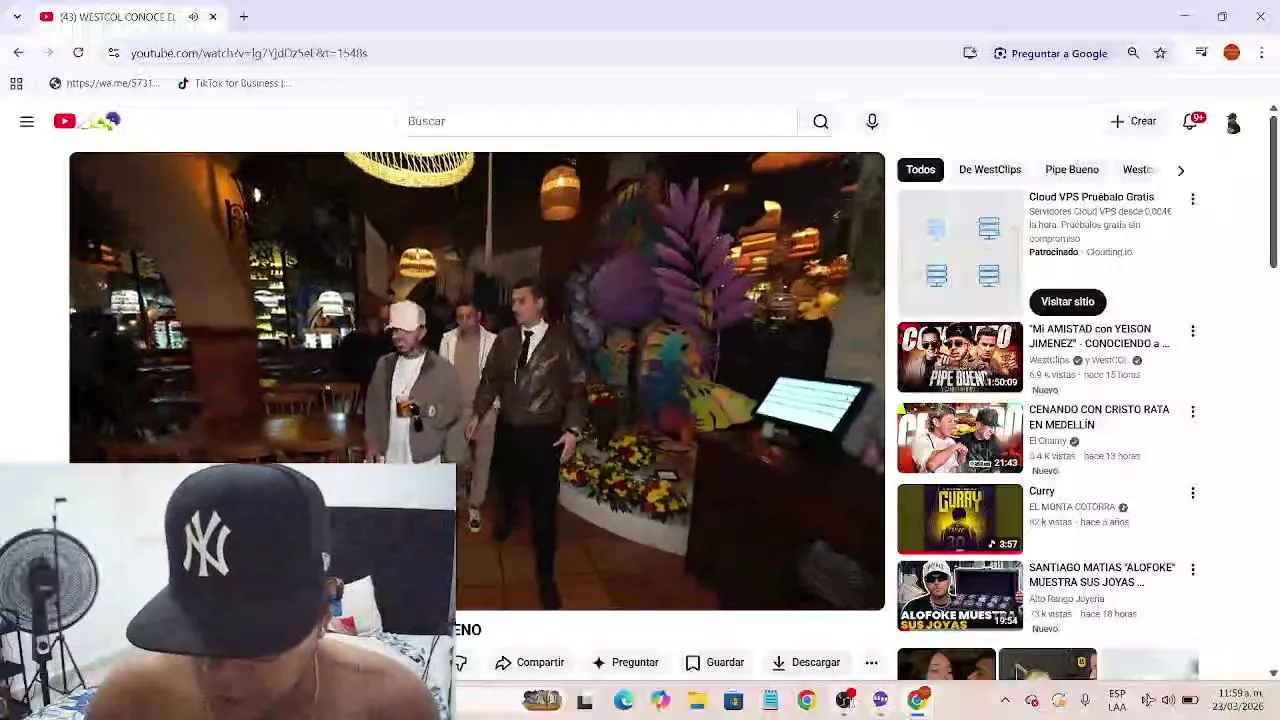Click Preguntar a Google button
The image size is (1280, 720).
coord(1050,53)
